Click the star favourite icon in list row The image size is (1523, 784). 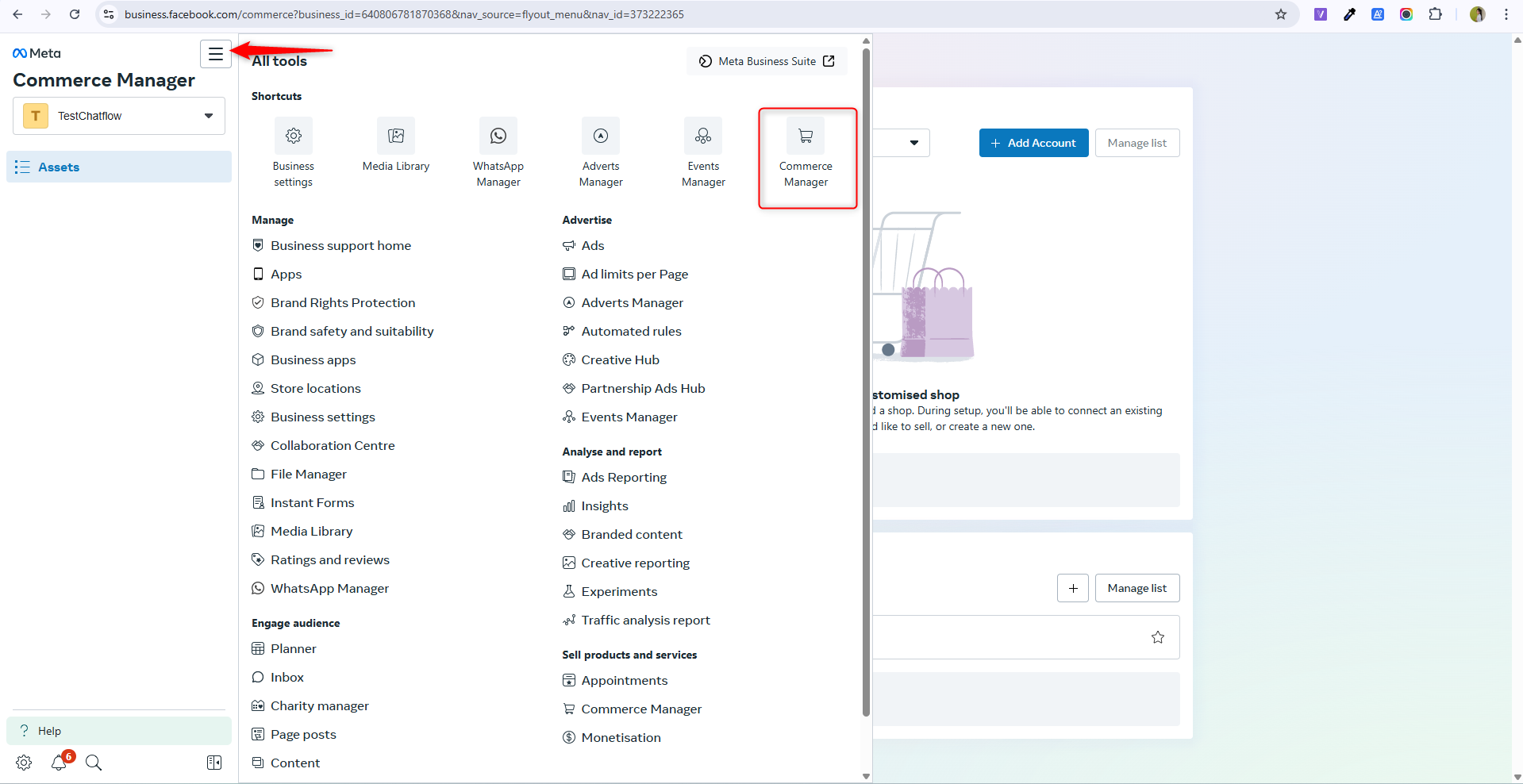(x=1158, y=637)
